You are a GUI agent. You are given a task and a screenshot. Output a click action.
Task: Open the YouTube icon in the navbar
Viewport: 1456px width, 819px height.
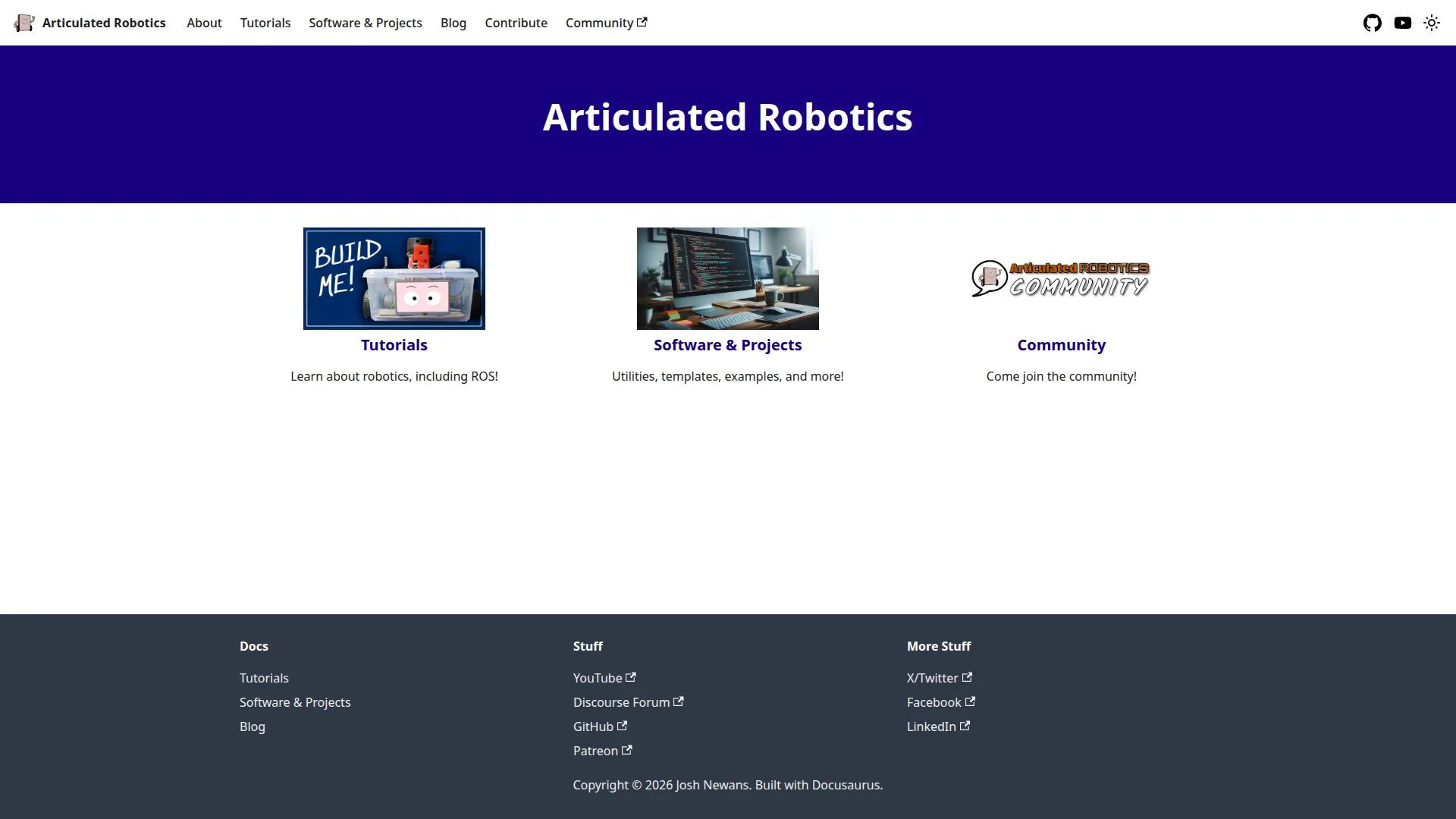coord(1402,23)
